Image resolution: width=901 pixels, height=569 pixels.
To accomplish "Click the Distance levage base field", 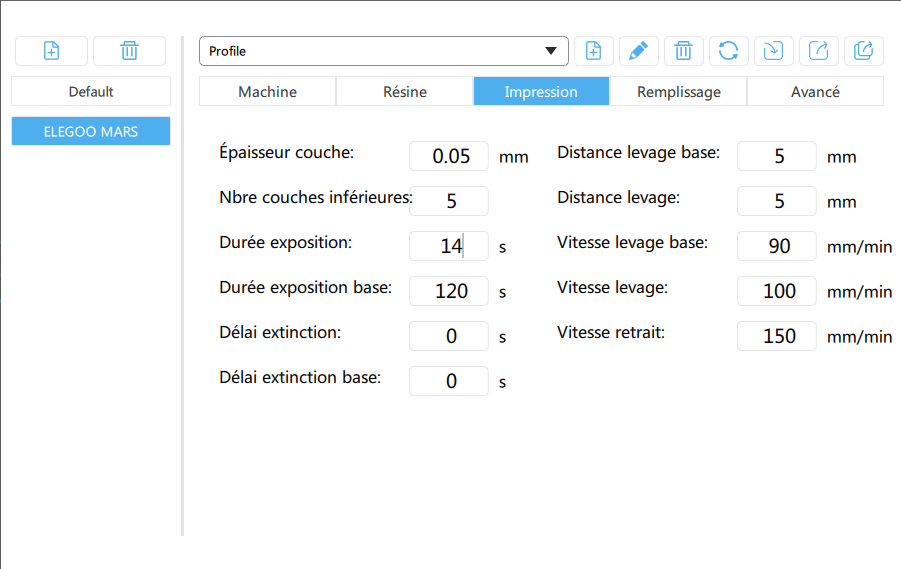I will [x=777, y=156].
